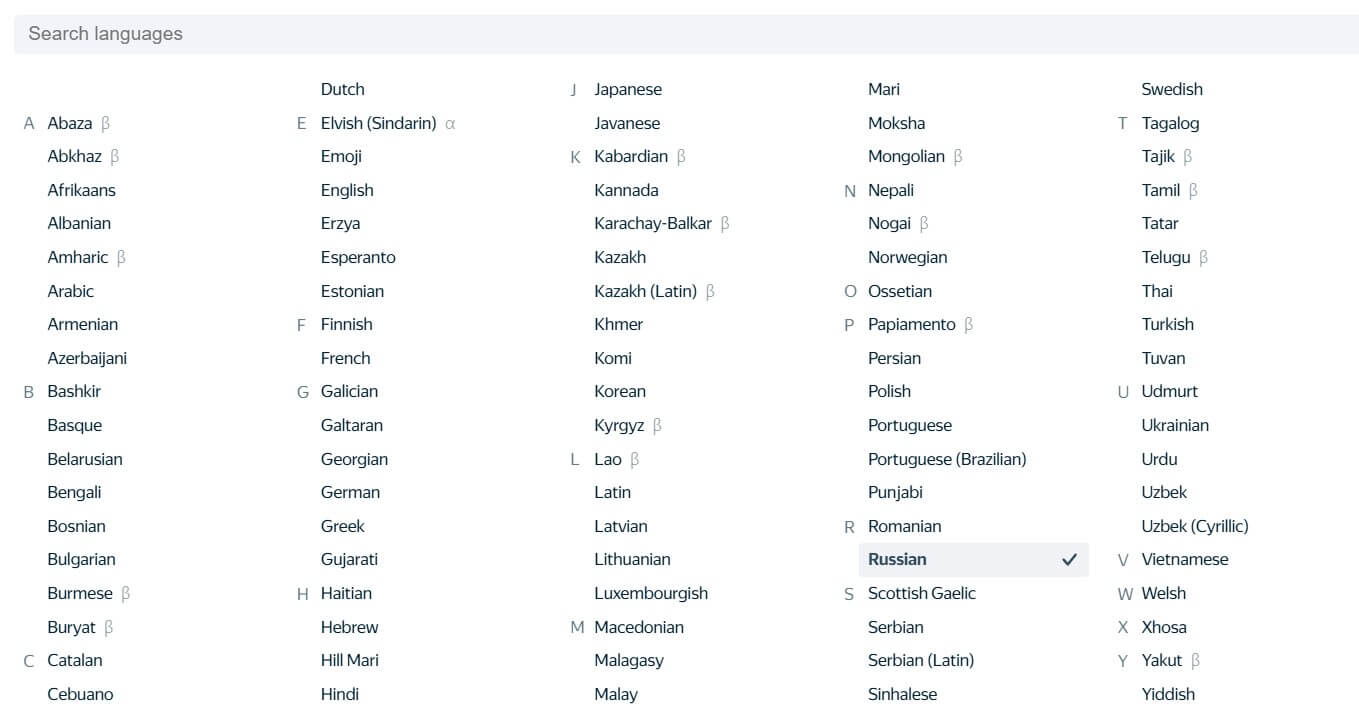
Task: Choose Vietnamese in the V section
Action: (x=1184, y=559)
